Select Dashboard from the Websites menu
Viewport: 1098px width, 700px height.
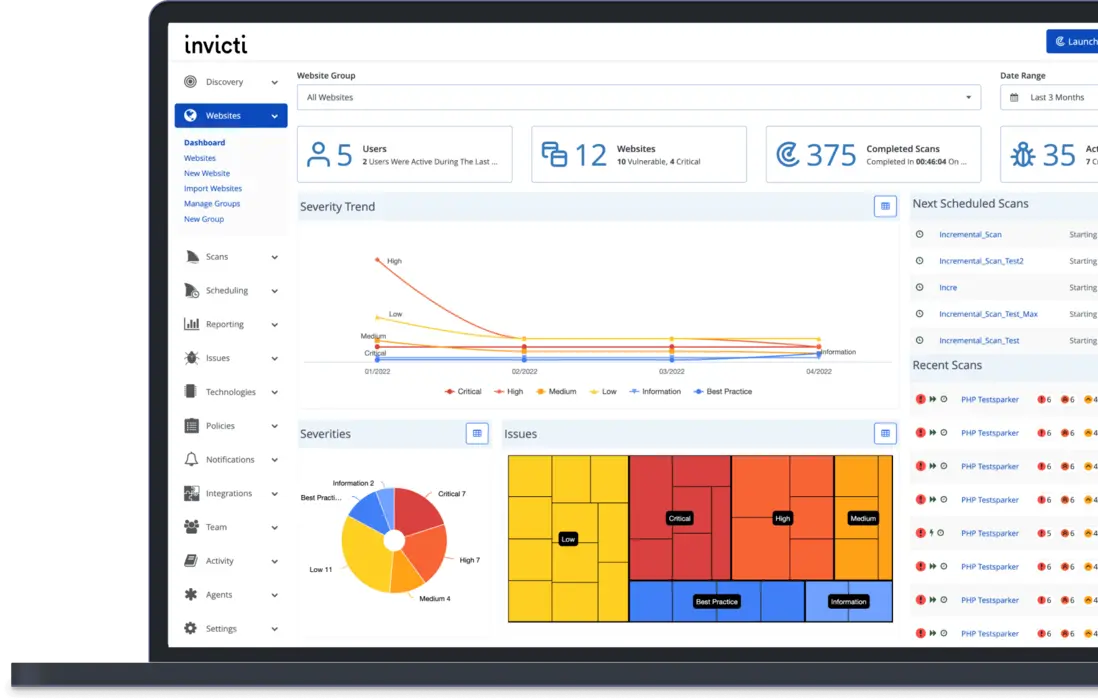click(x=205, y=142)
